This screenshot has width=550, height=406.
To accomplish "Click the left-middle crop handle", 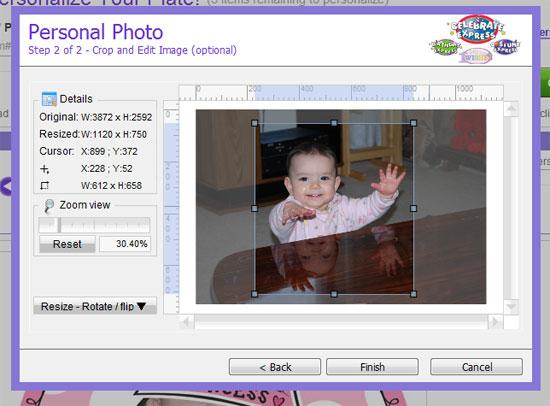I will [255, 208].
